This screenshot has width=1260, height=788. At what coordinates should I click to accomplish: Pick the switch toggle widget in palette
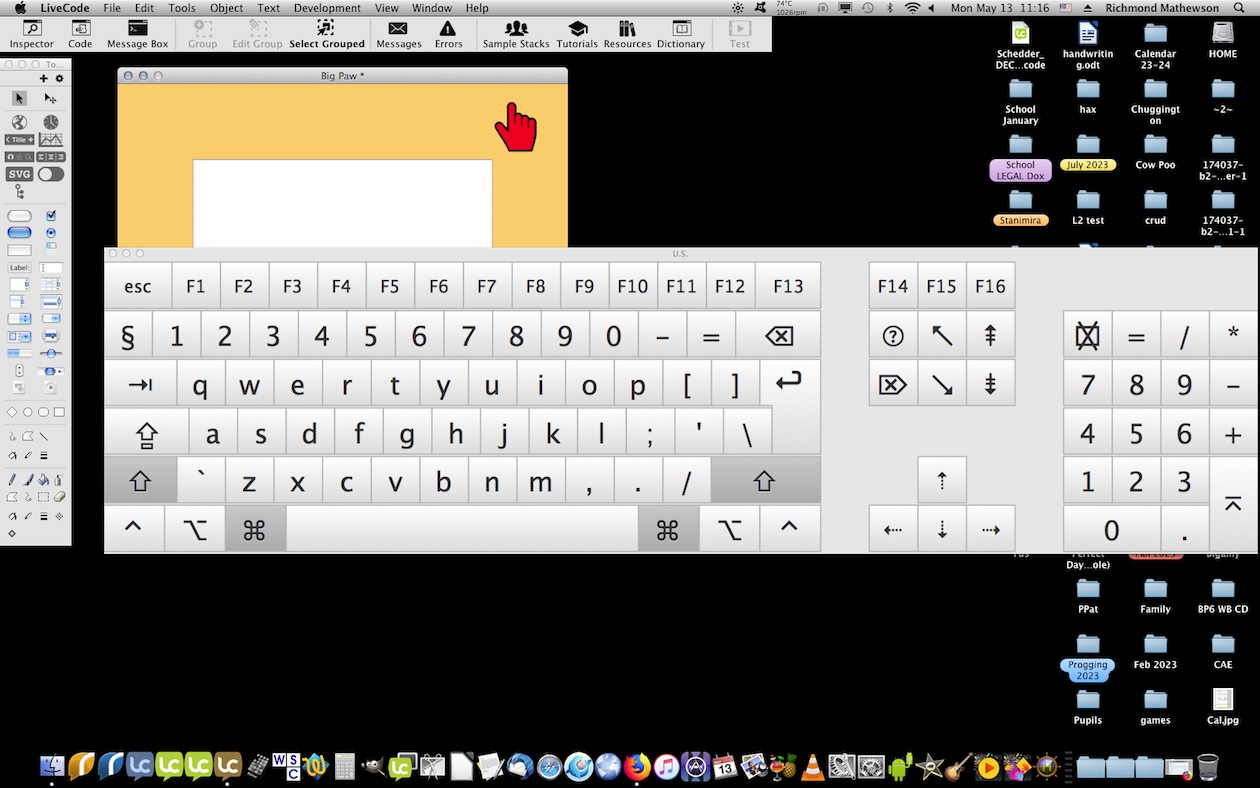[x=50, y=174]
